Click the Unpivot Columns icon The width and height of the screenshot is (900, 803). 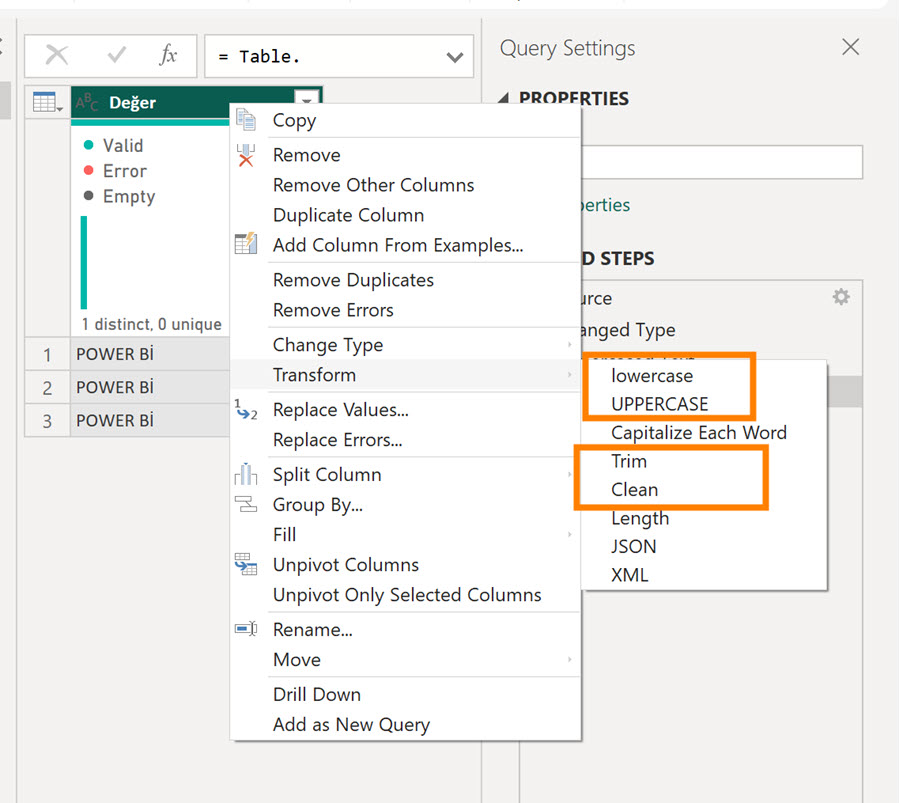246,565
